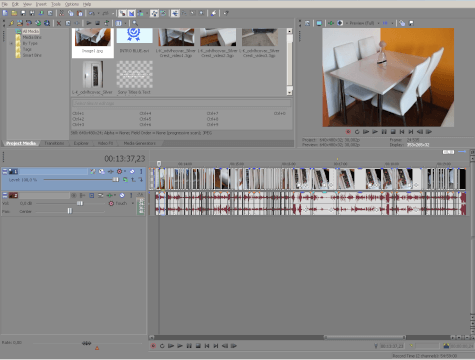Click the audio track Vol slider handle
This screenshot has height=360, width=475.
click(80, 203)
